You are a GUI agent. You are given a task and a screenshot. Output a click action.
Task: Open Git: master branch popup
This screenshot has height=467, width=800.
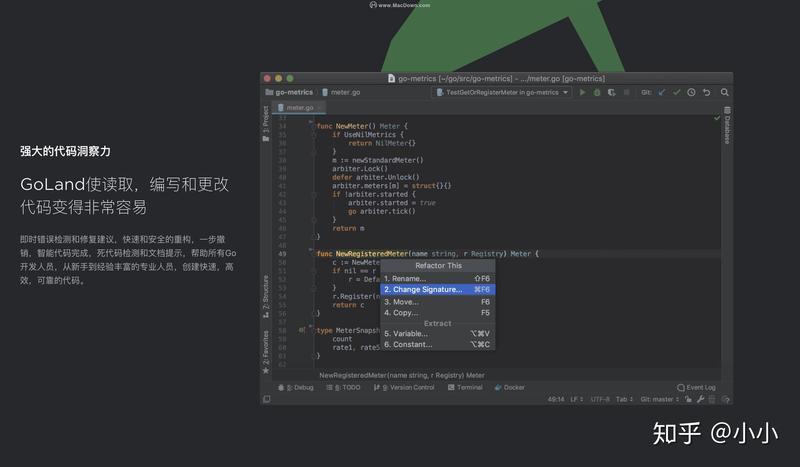[660, 399]
